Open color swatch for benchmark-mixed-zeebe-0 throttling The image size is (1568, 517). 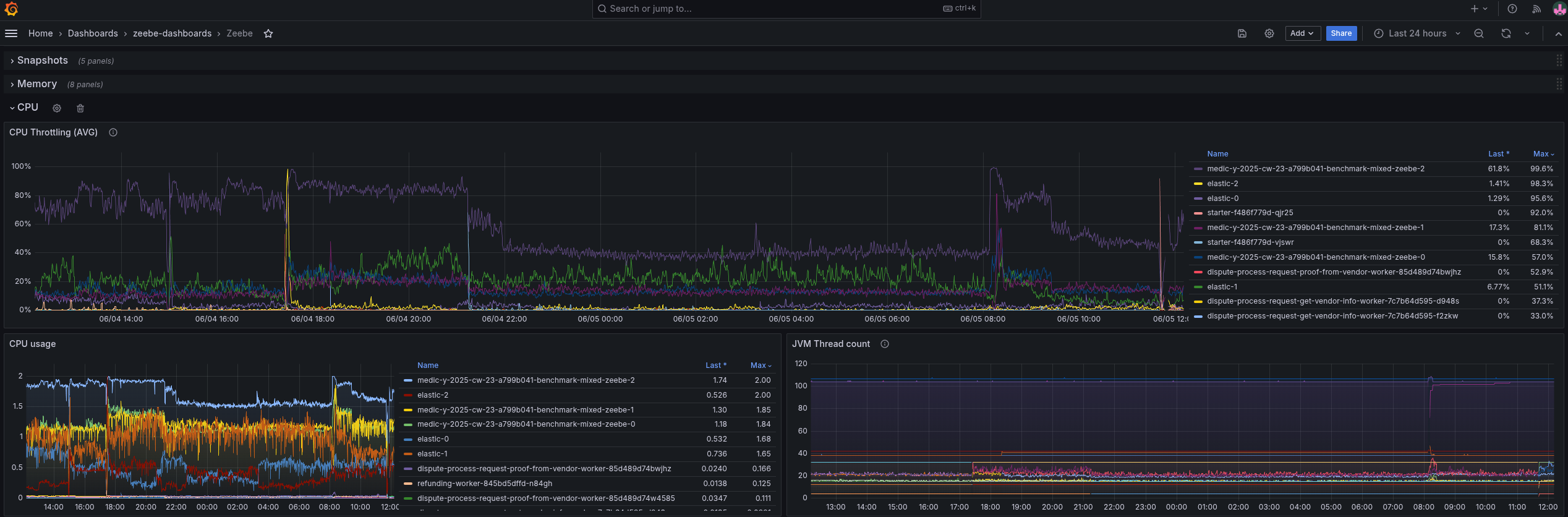[1198, 257]
